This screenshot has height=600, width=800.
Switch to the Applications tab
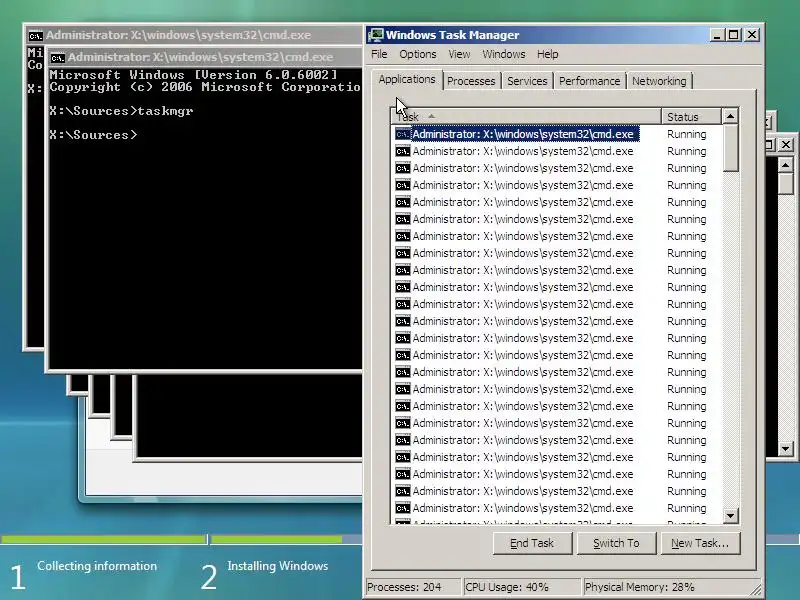407,80
